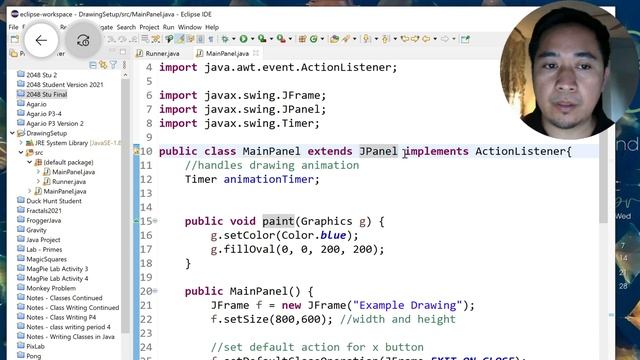Click the Previous Annotation icon
640x360 pixels.
point(385,39)
